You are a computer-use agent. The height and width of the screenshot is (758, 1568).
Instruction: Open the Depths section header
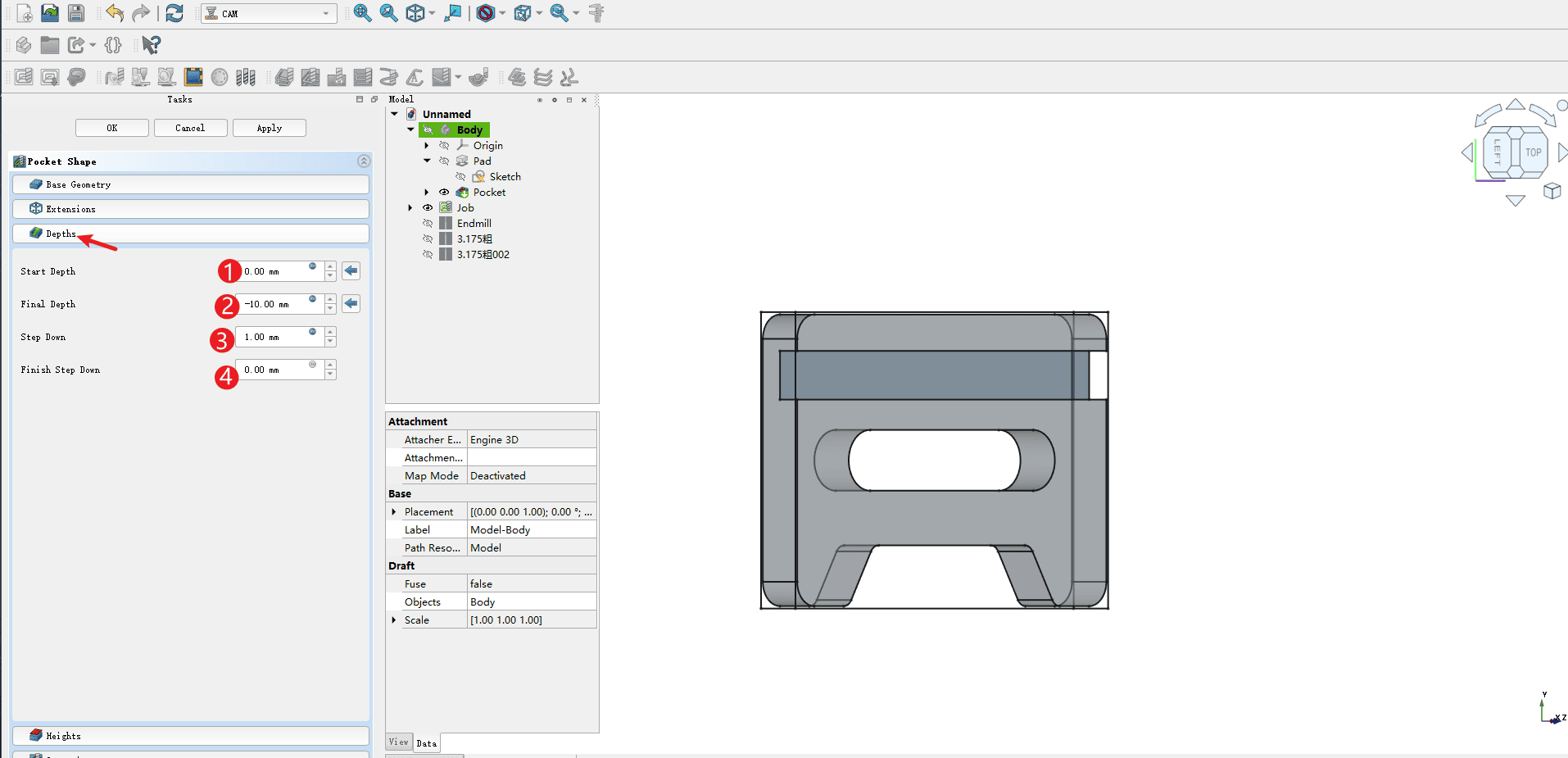pos(191,234)
